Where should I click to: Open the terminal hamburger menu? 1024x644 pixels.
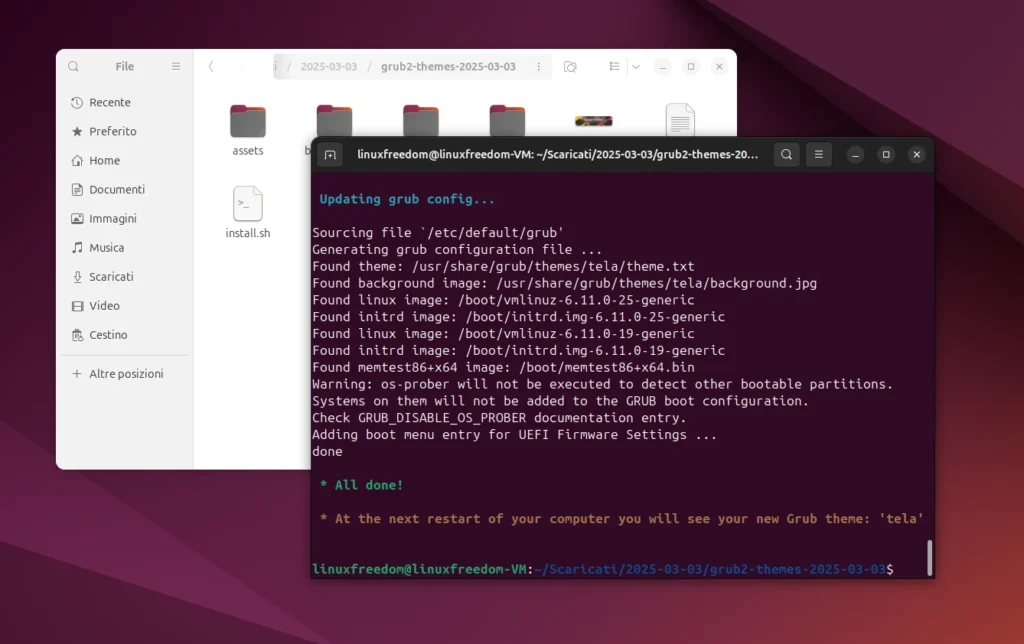pos(818,155)
